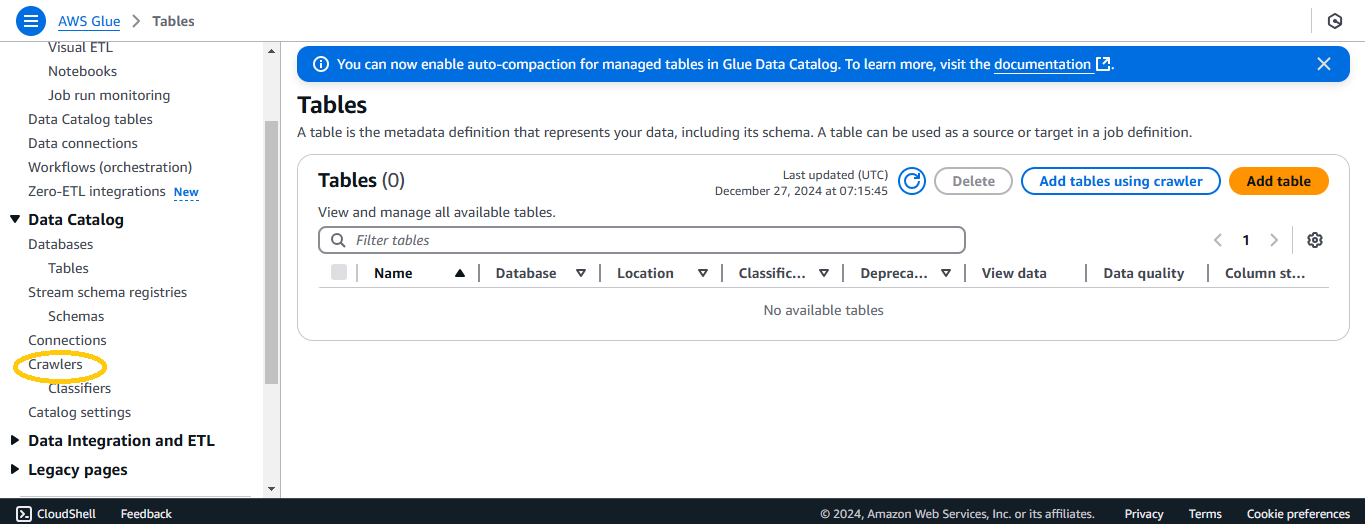The image size is (1365, 524).
Task: Click the Column statistics header
Action: pyautogui.click(x=1264, y=273)
